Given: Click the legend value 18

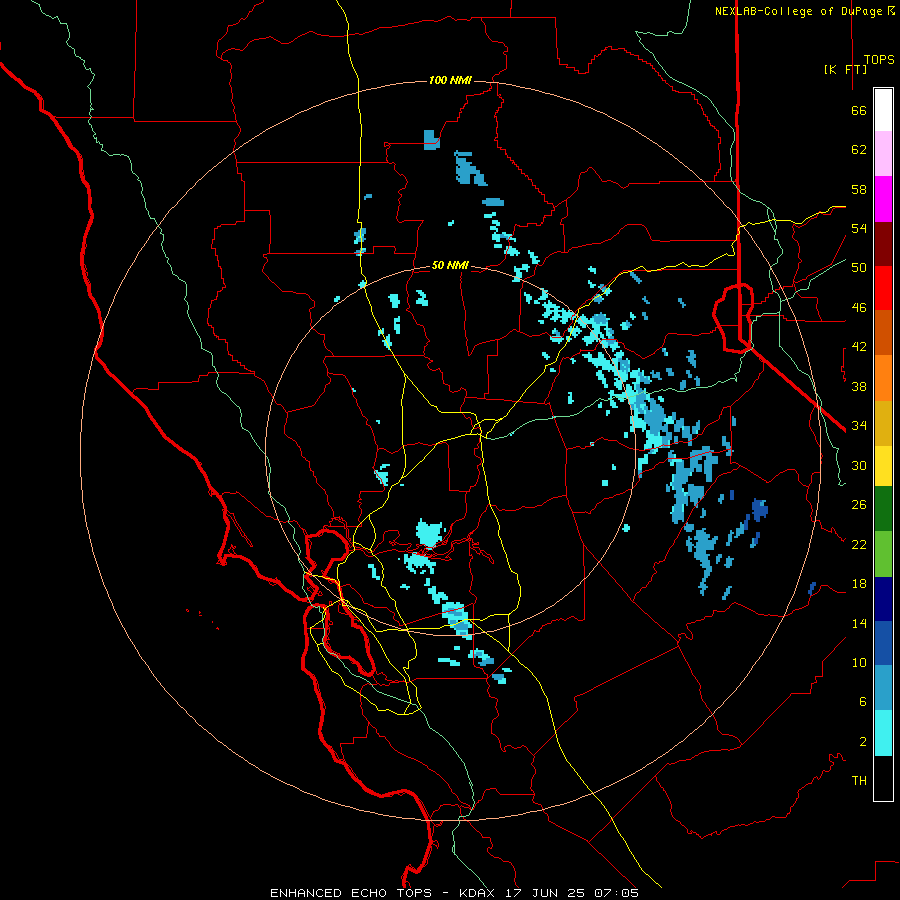Looking at the screenshot, I should [x=859, y=584].
